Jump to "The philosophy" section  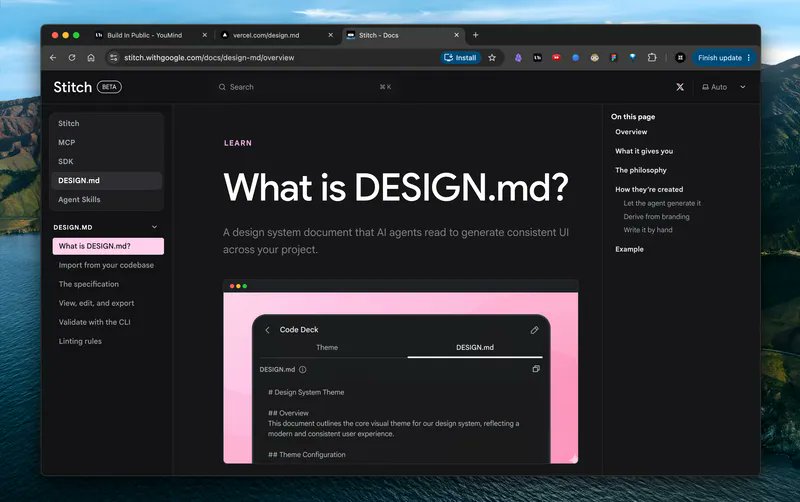(641, 170)
